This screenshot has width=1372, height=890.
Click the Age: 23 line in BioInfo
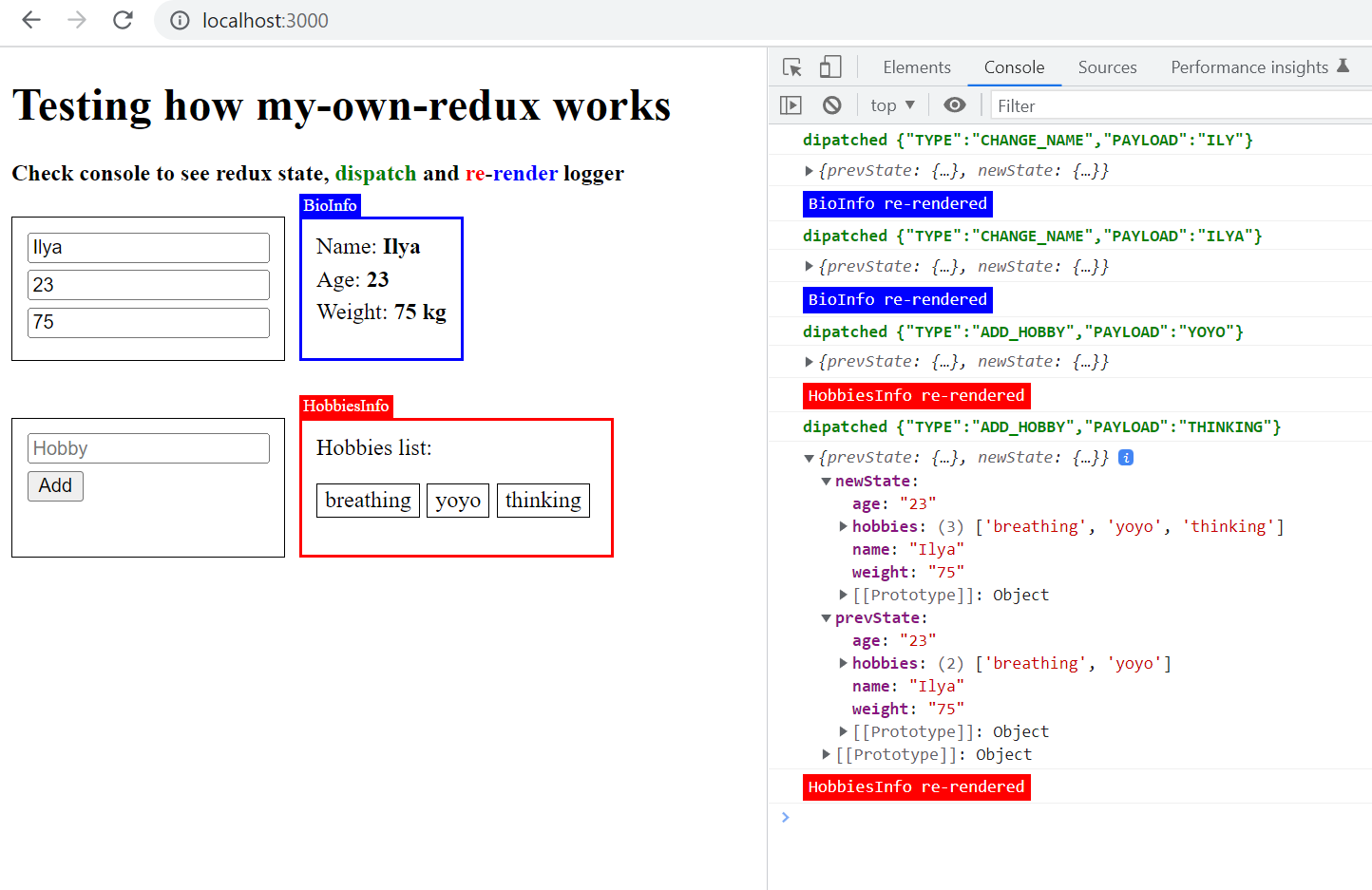click(353, 280)
